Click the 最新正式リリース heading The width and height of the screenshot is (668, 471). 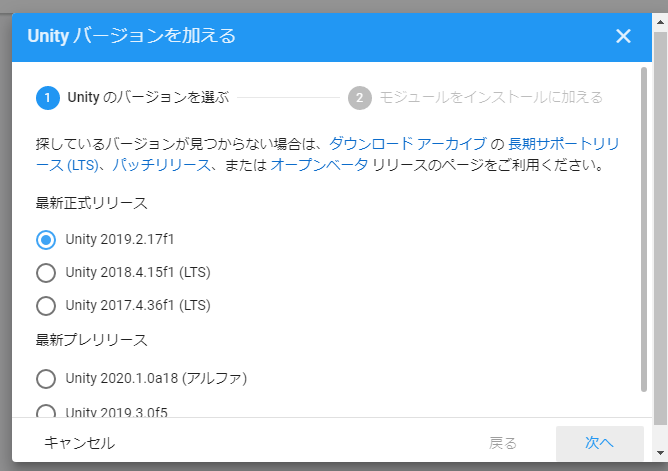92,203
